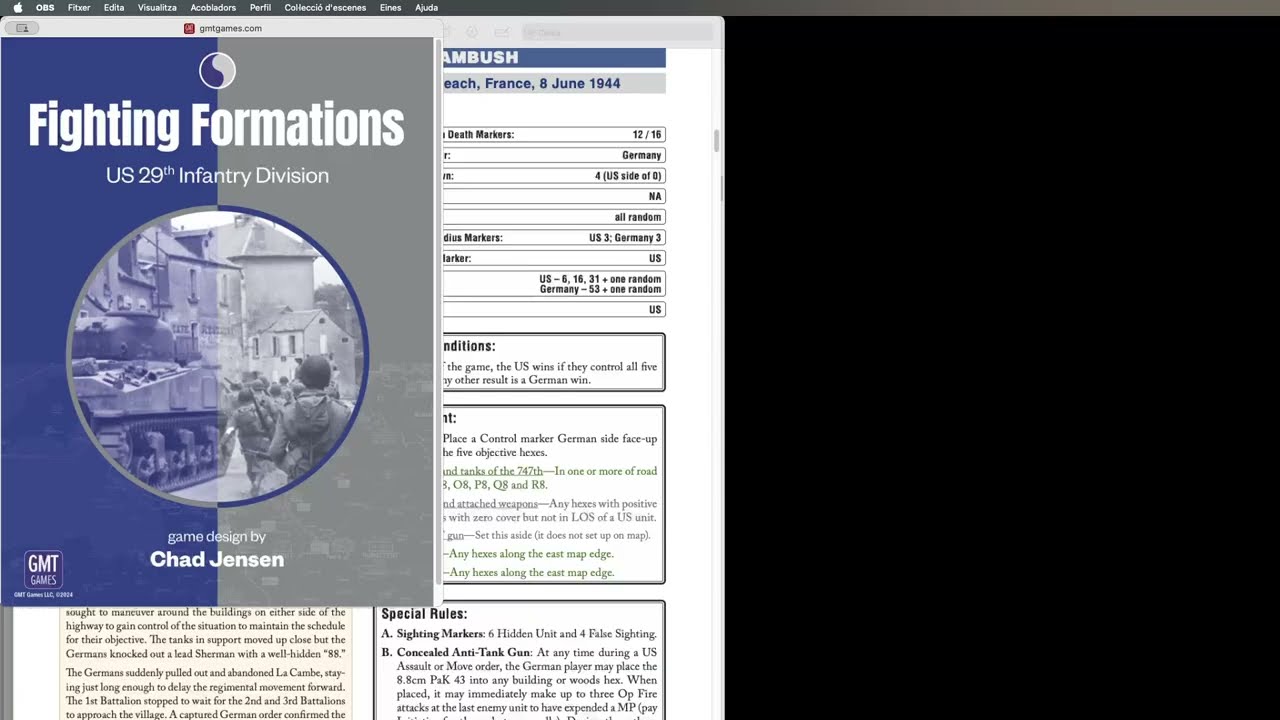The height and width of the screenshot is (720, 1280).
Task: Click the cover page vertical scrollbar
Action: click(x=436, y=310)
